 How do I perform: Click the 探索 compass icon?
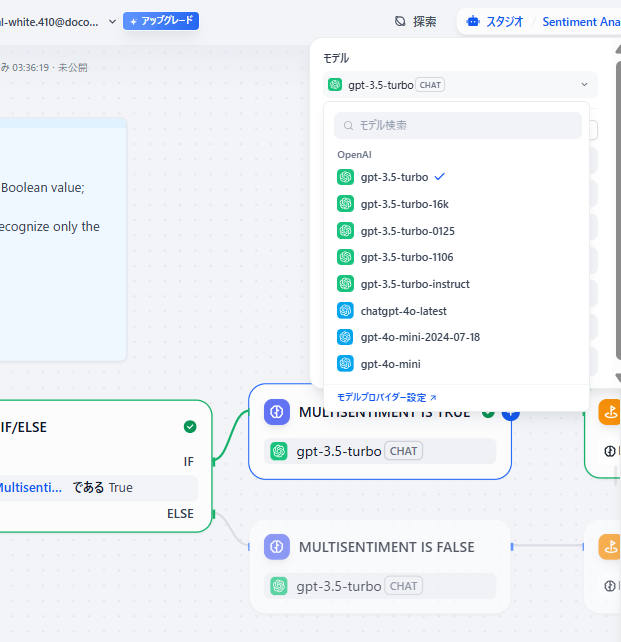coord(400,21)
